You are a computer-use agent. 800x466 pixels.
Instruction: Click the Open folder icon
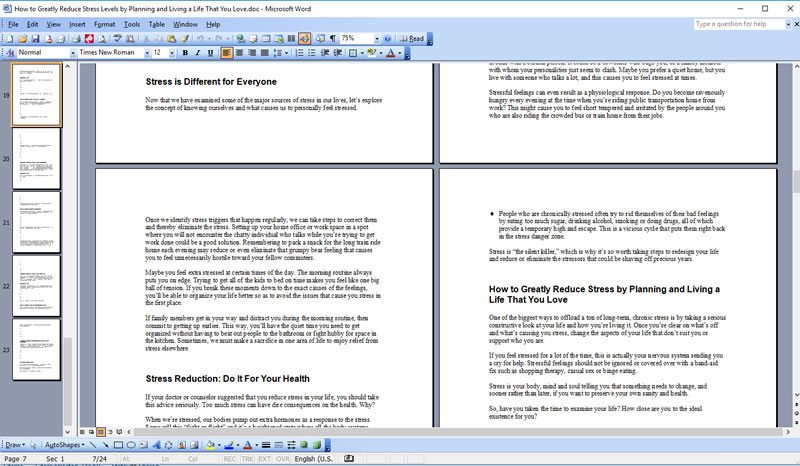22,39
